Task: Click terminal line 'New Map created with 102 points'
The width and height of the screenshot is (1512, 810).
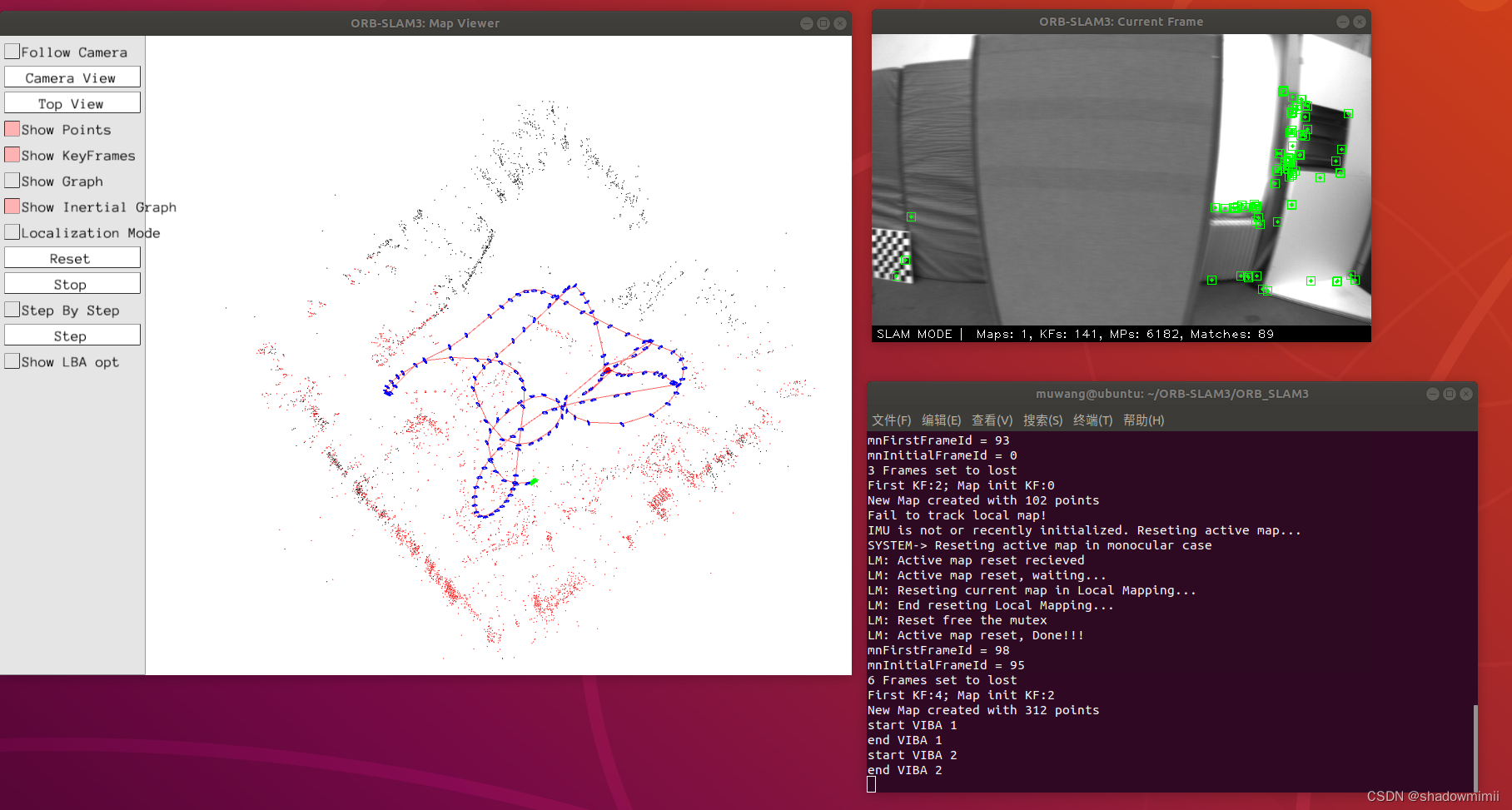Action: 983,500
